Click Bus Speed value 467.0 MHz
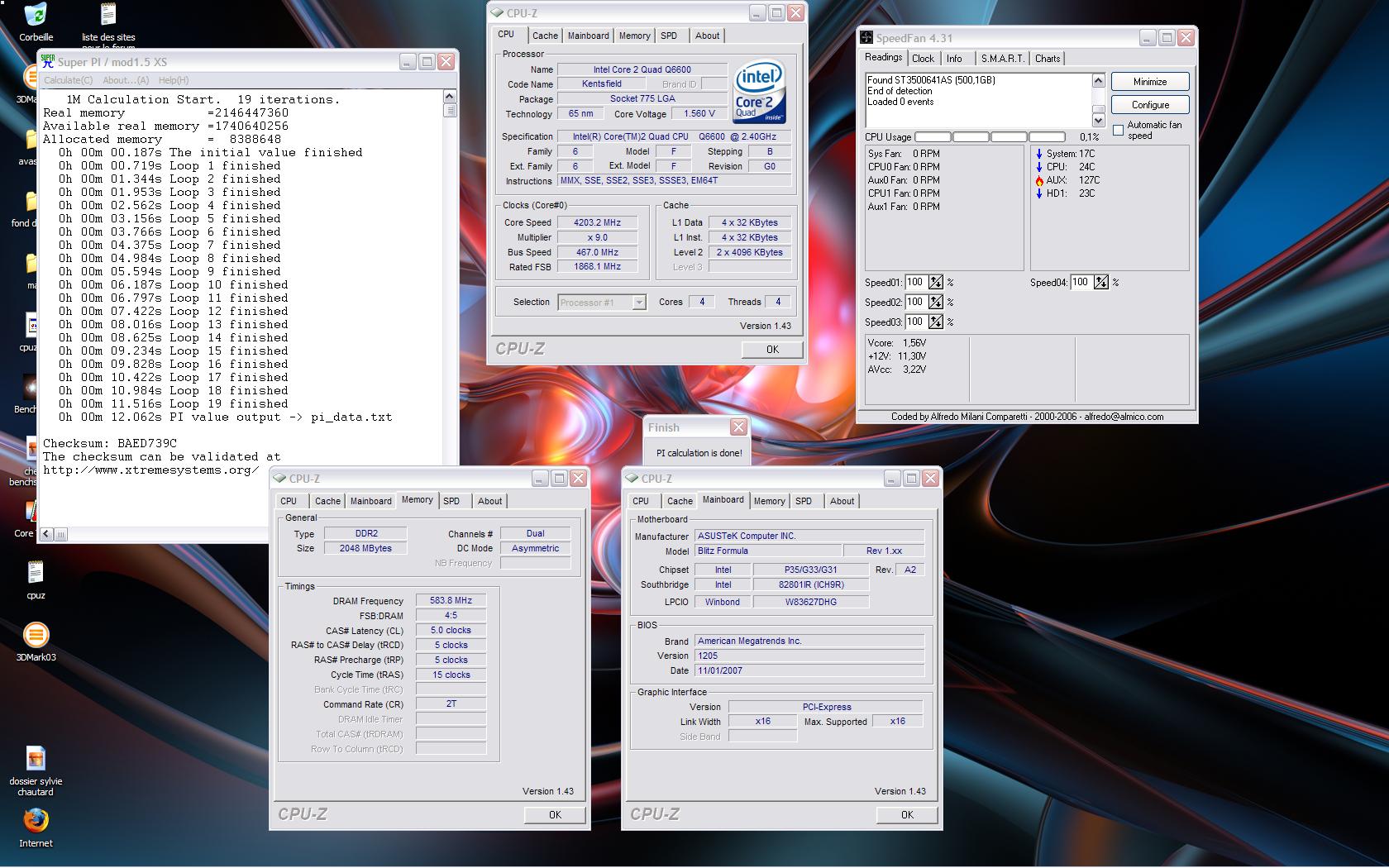Viewport: 1389px width, 868px height. pos(598,253)
